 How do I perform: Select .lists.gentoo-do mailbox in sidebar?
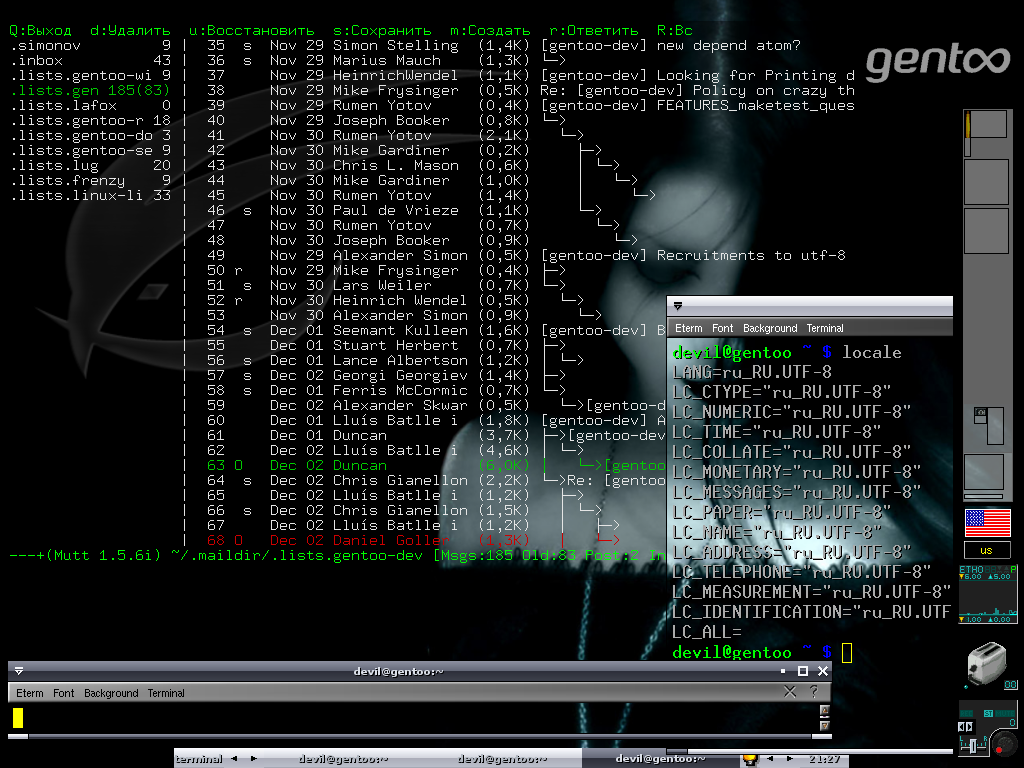[x=90, y=136]
